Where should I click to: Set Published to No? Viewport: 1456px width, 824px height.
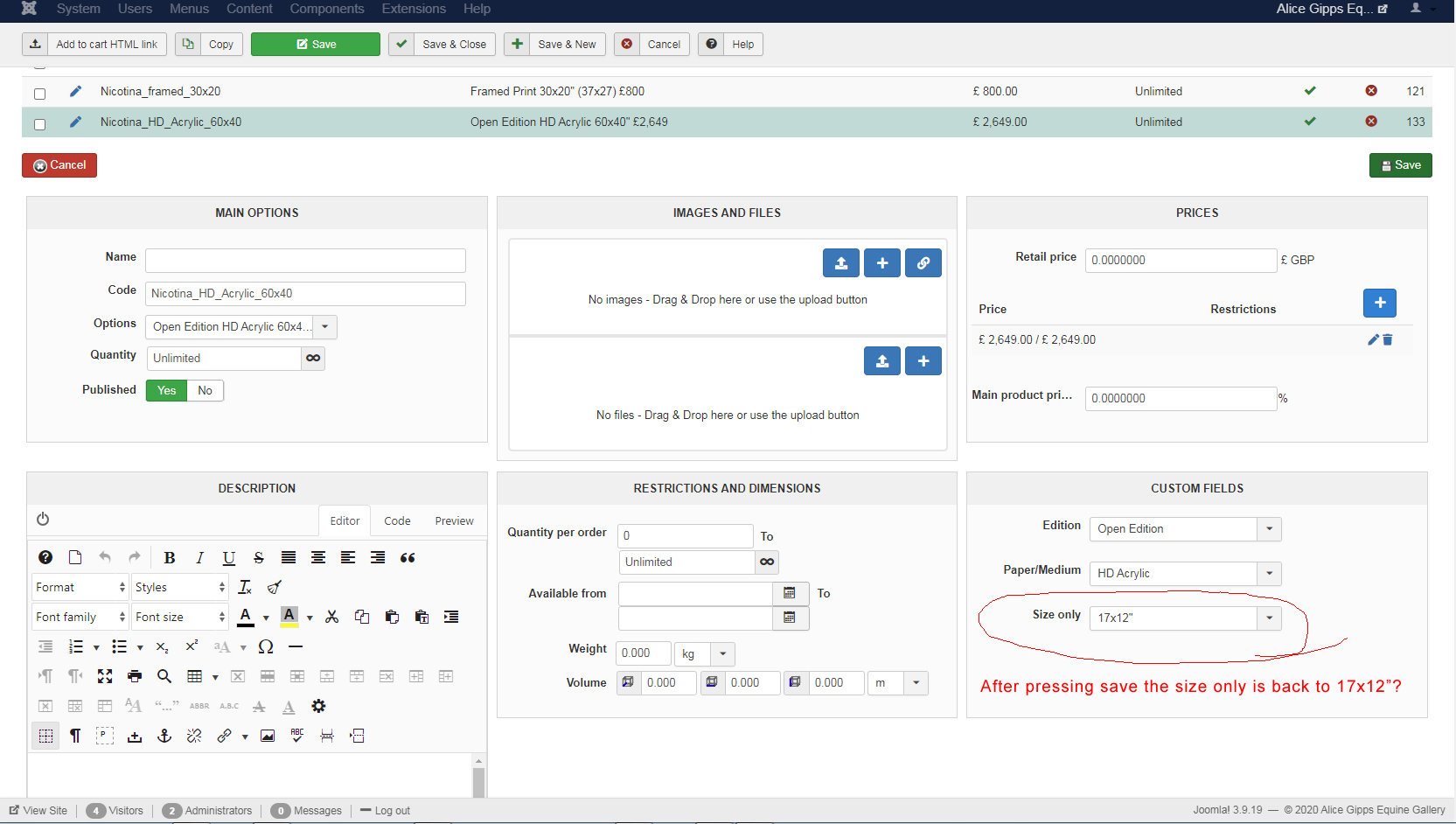pyautogui.click(x=206, y=390)
